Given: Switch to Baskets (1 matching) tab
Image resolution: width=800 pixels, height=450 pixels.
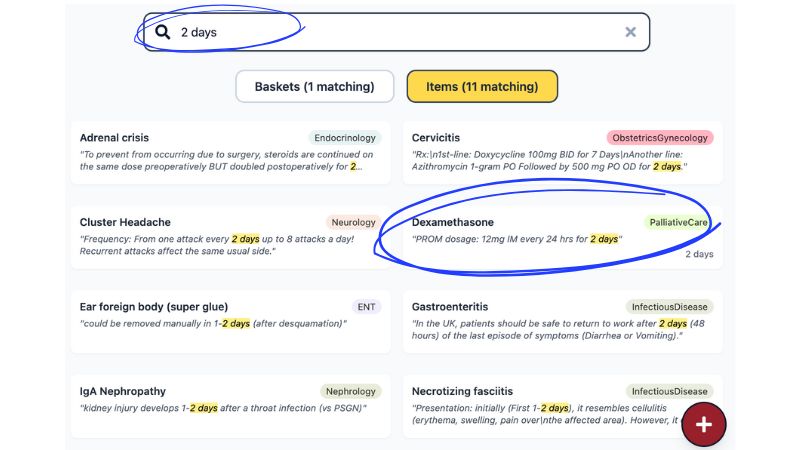Looking at the screenshot, I should (314, 87).
